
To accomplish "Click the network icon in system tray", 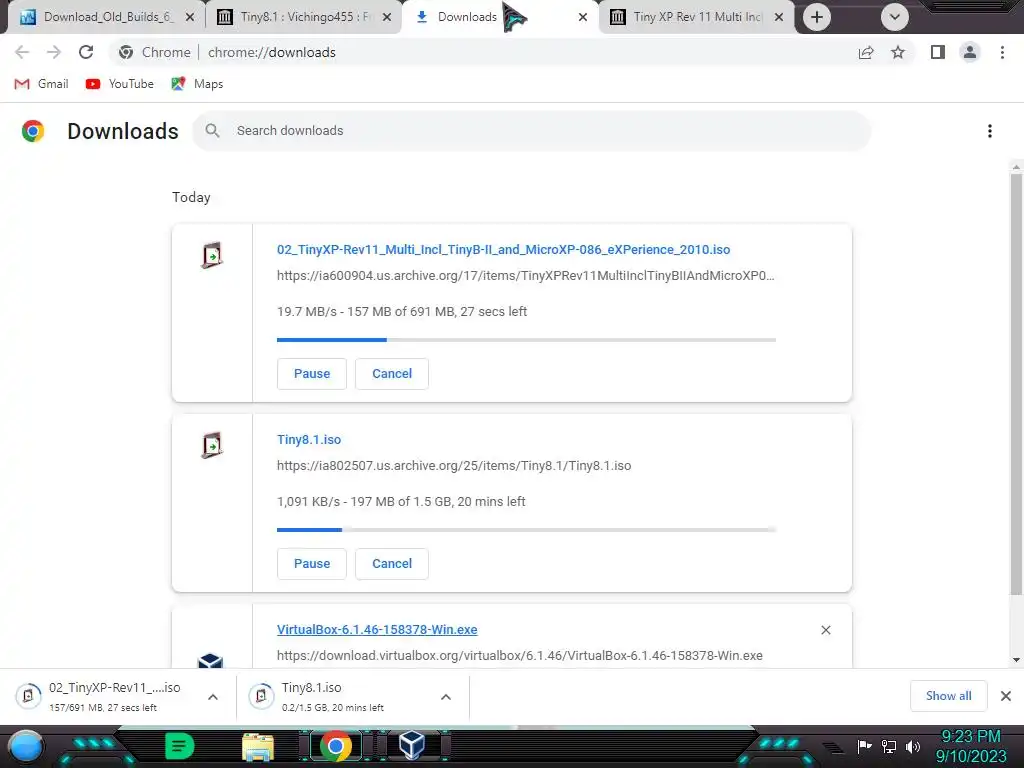I will (x=889, y=746).
